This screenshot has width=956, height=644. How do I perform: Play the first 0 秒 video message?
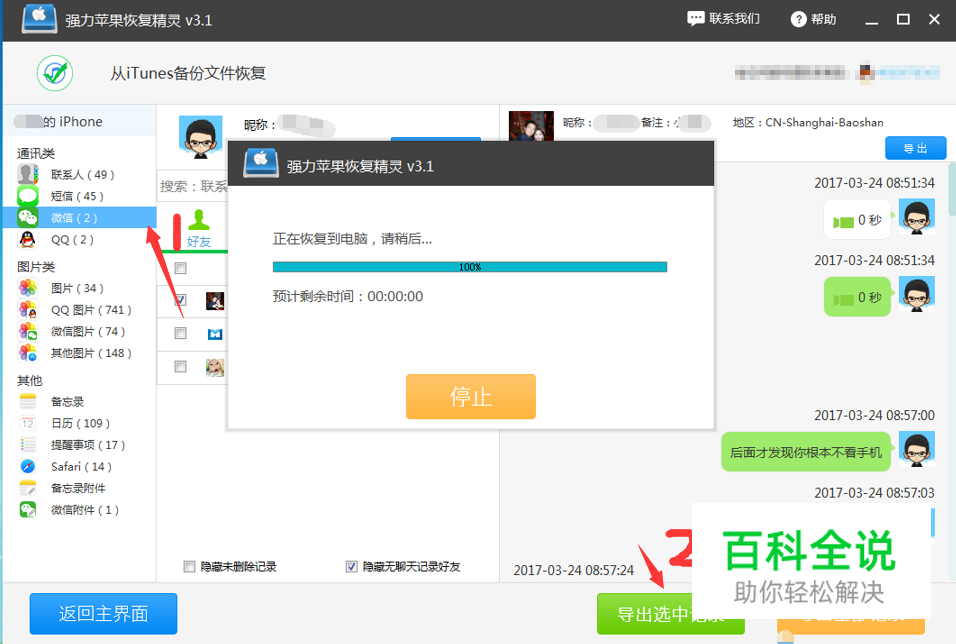tap(857, 220)
